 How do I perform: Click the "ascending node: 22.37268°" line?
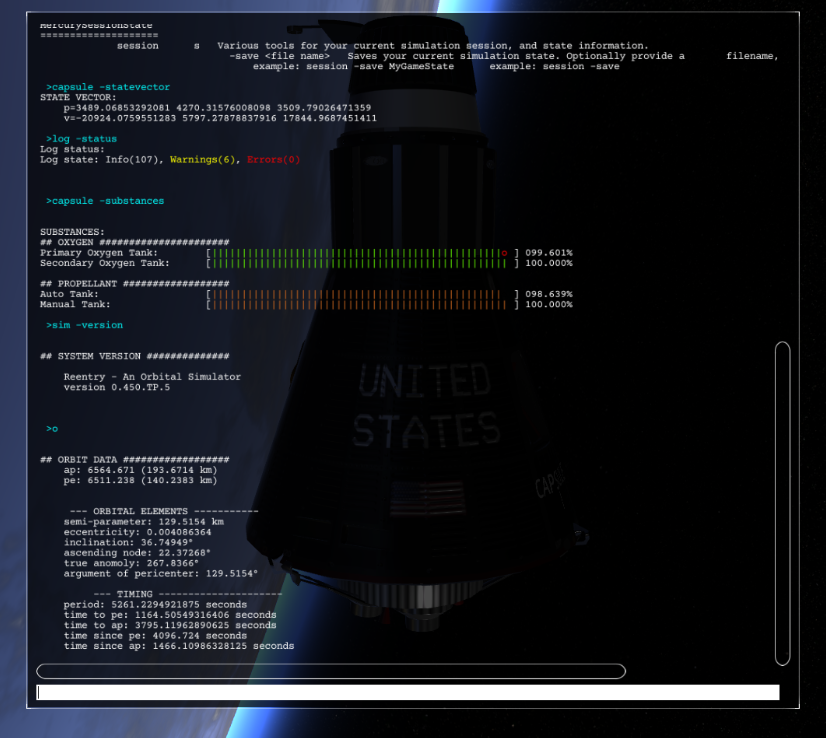click(137, 553)
